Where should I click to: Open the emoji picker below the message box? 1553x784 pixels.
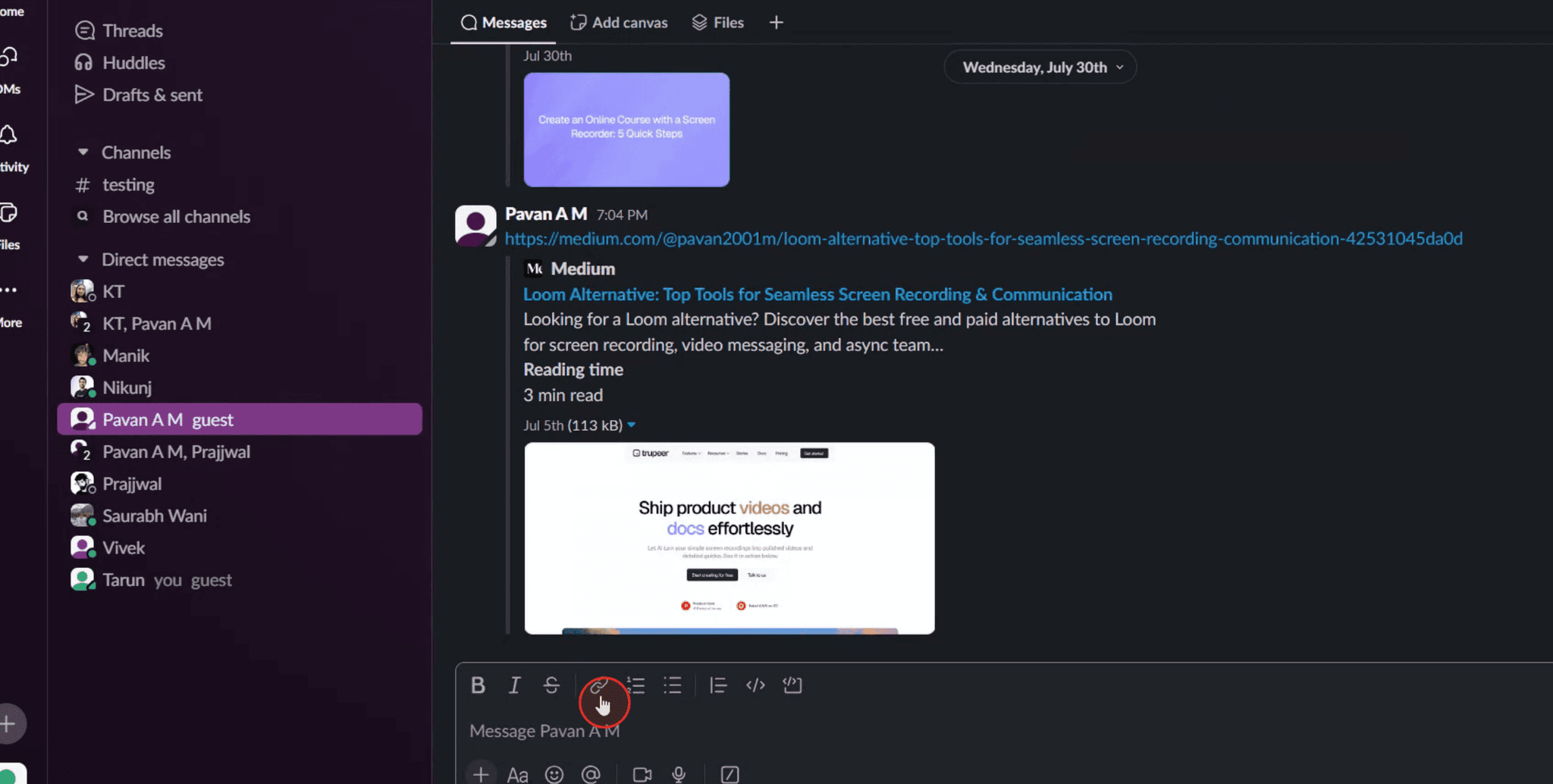554,773
